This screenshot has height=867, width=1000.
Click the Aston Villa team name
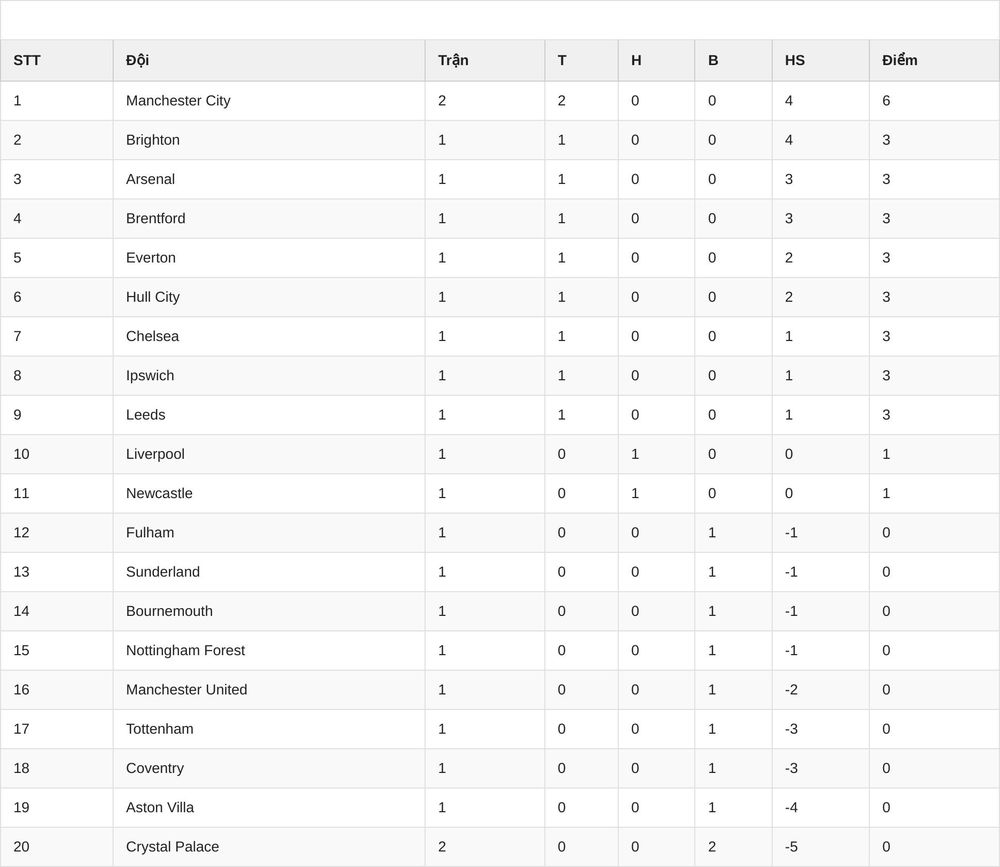pyautogui.click(x=159, y=807)
